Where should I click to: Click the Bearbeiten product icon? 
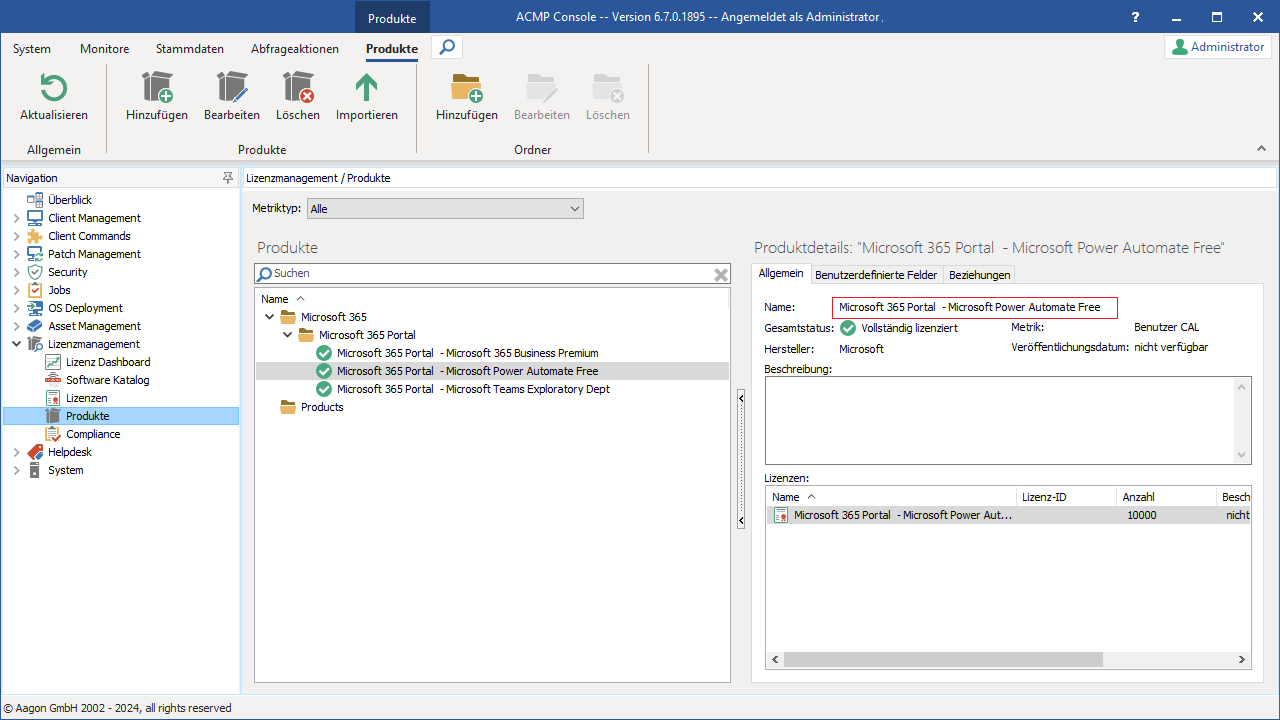tap(232, 89)
